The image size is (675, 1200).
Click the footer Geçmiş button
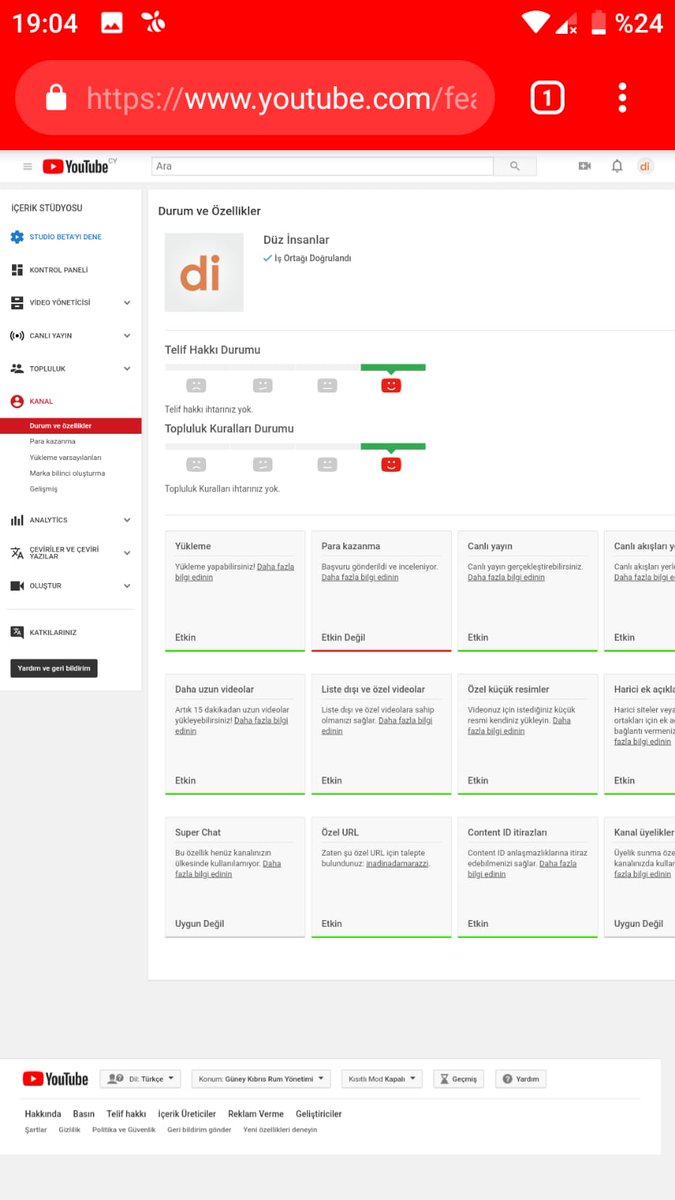459,1079
